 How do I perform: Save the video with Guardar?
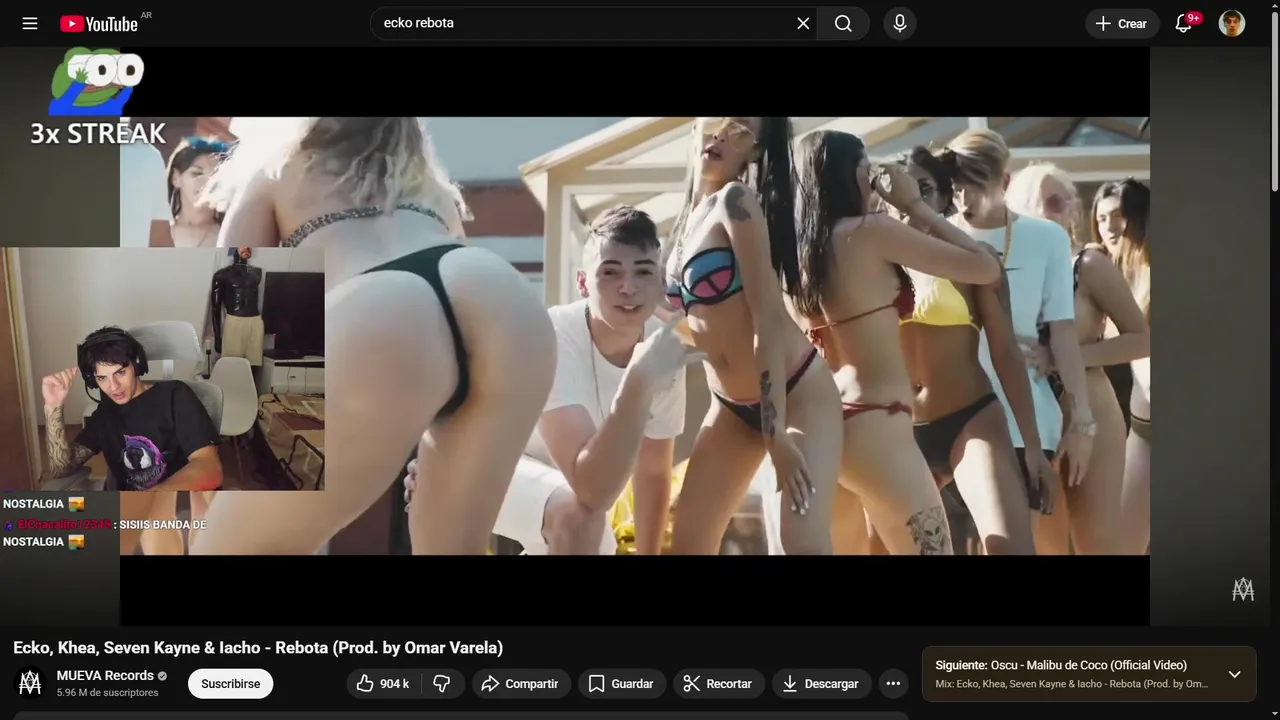pos(622,683)
